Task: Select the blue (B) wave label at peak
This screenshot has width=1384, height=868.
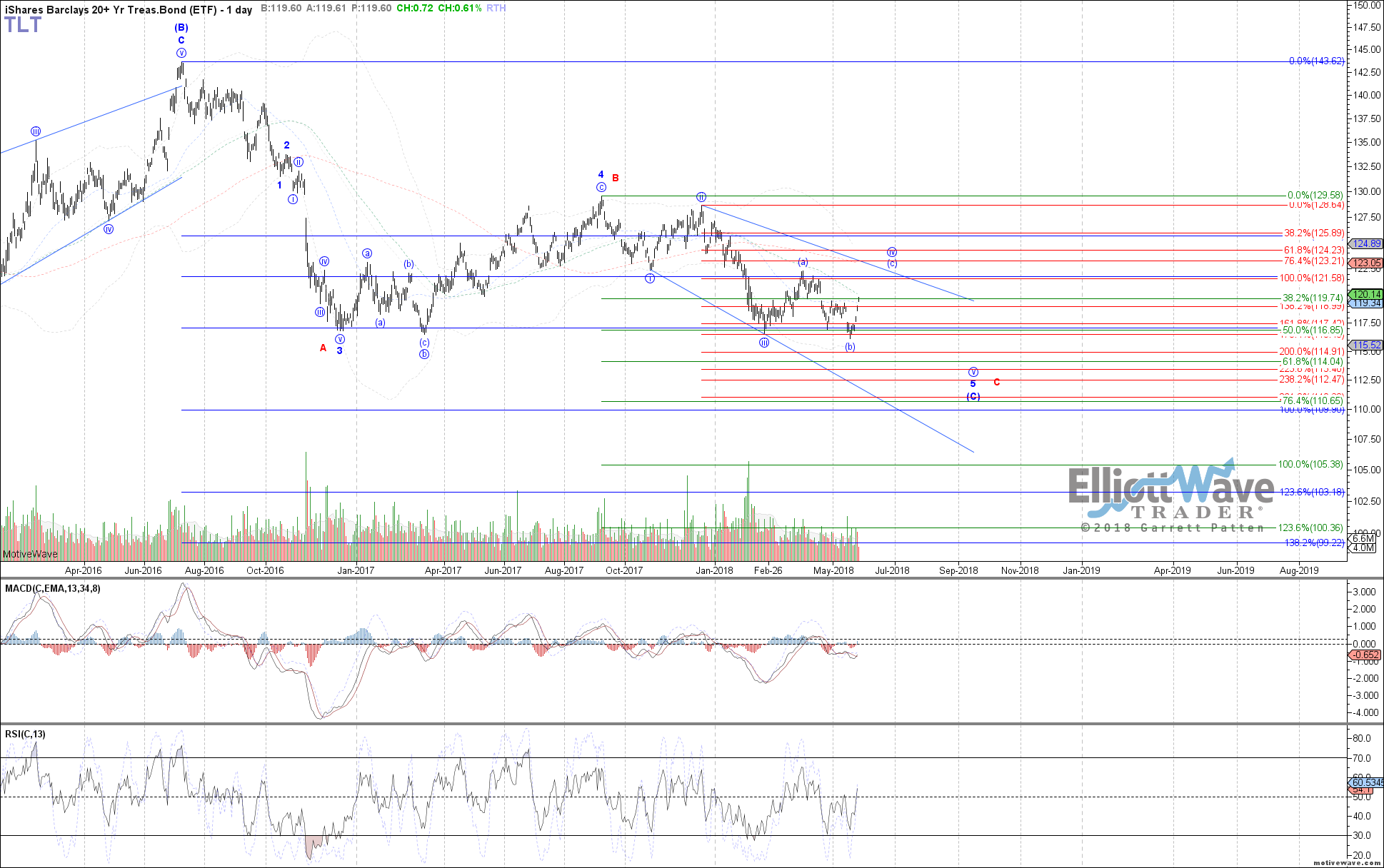Action: tap(181, 28)
